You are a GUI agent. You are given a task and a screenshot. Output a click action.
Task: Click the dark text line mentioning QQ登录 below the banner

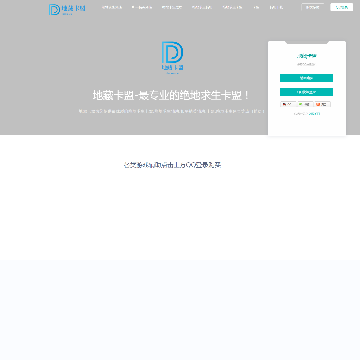pos(172,165)
